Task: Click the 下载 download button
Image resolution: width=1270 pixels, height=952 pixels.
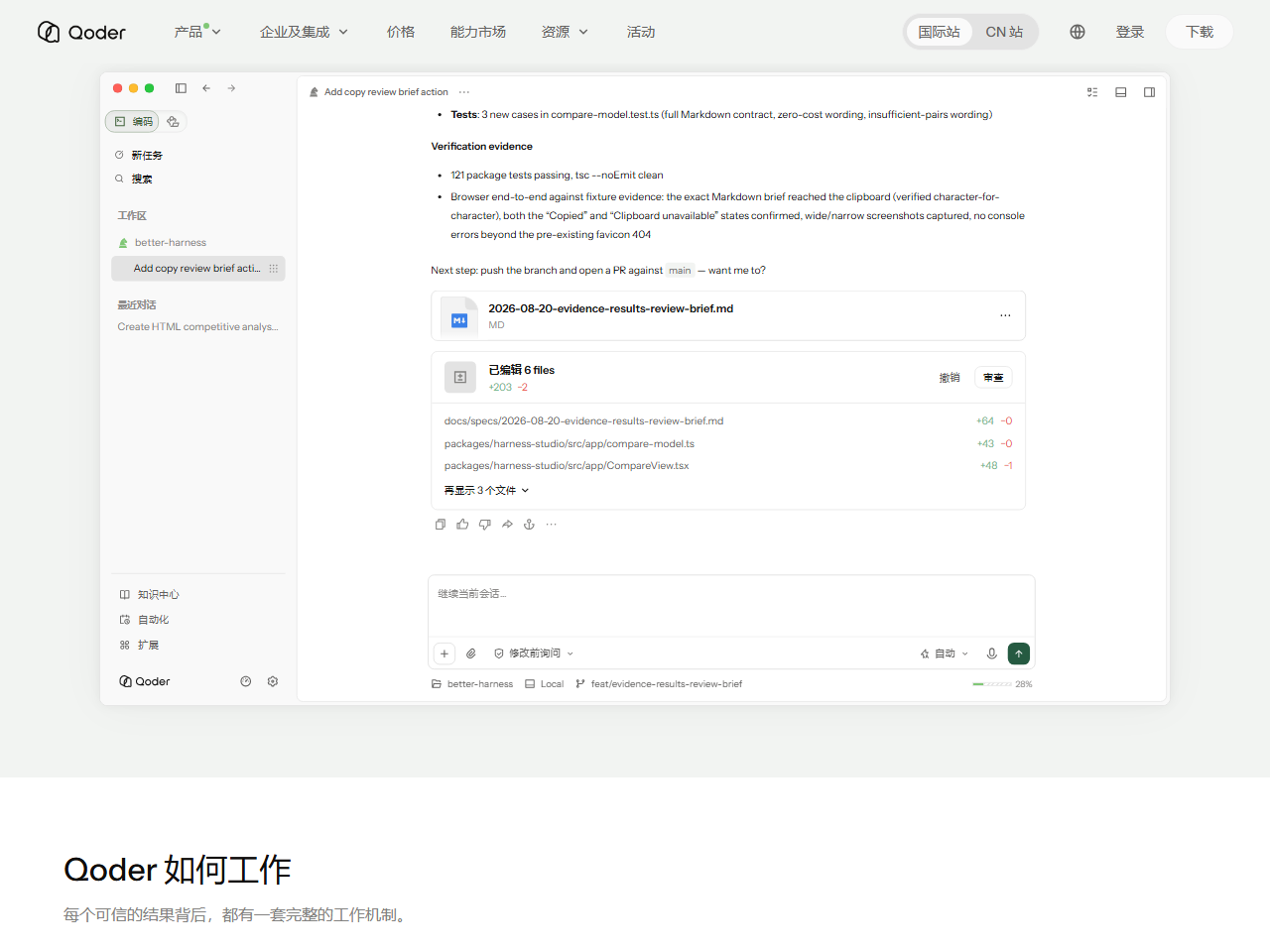Action: pyautogui.click(x=1200, y=32)
